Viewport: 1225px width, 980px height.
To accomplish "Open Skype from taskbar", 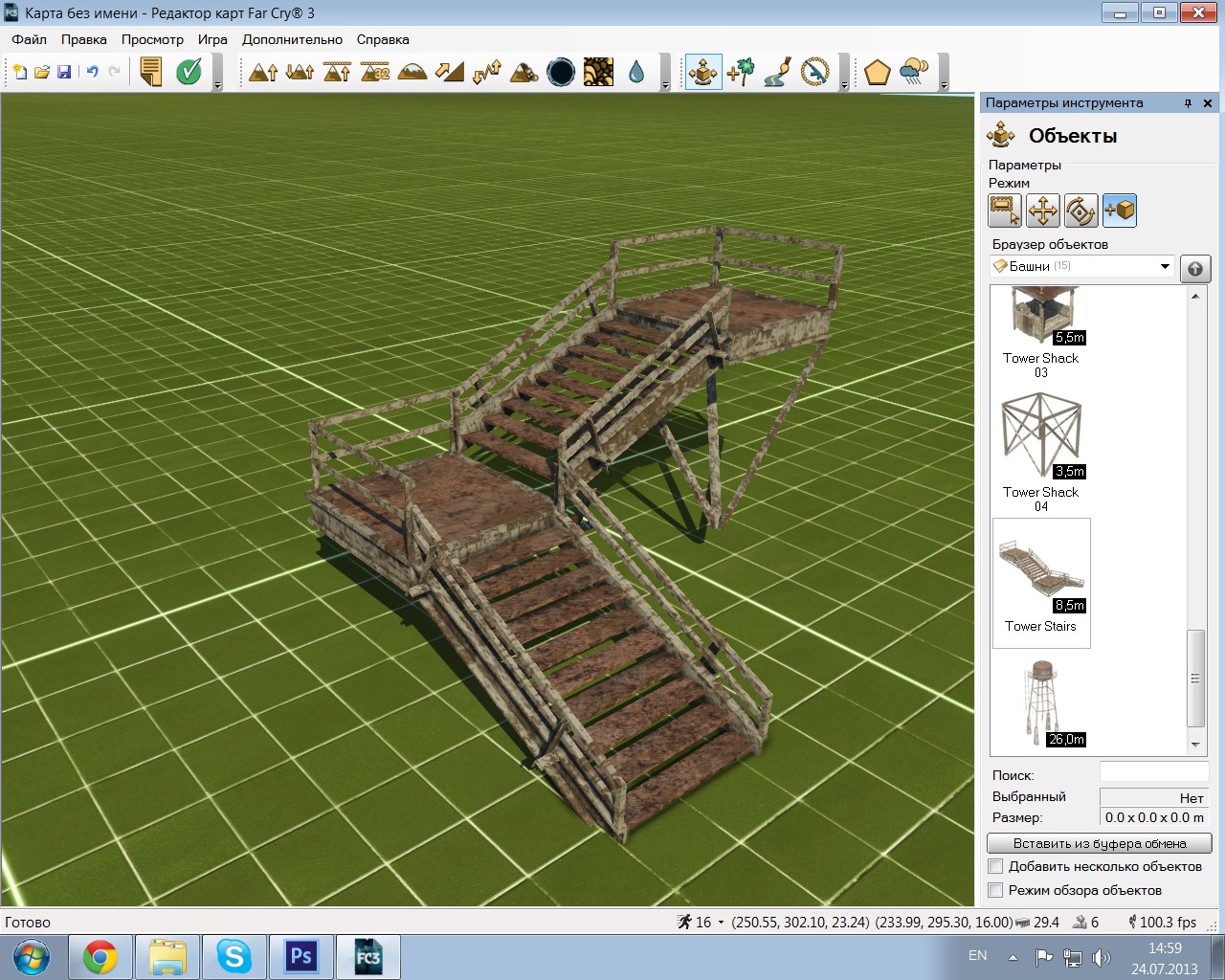I will tap(234, 957).
